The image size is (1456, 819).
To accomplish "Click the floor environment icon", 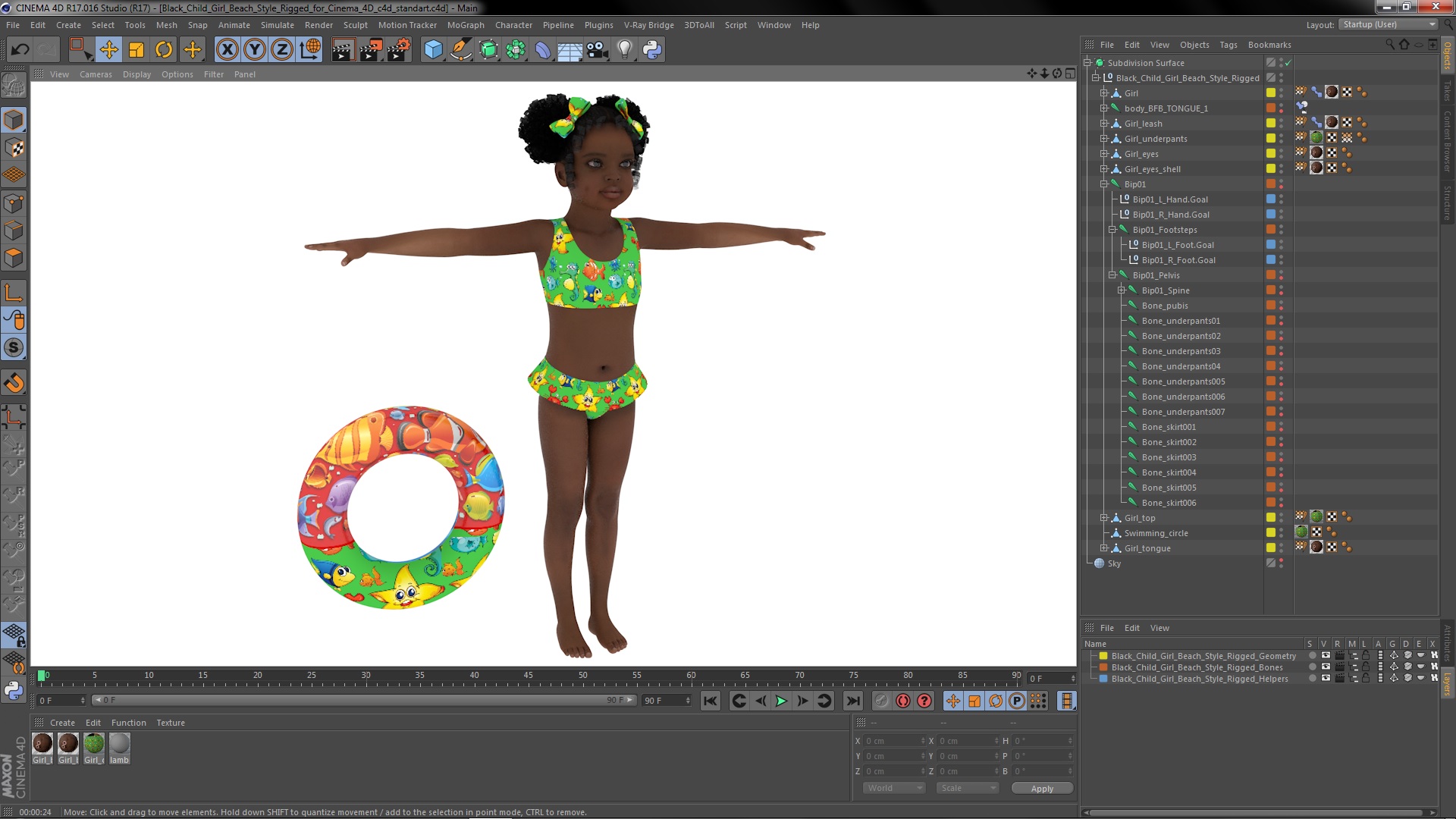I will (570, 50).
